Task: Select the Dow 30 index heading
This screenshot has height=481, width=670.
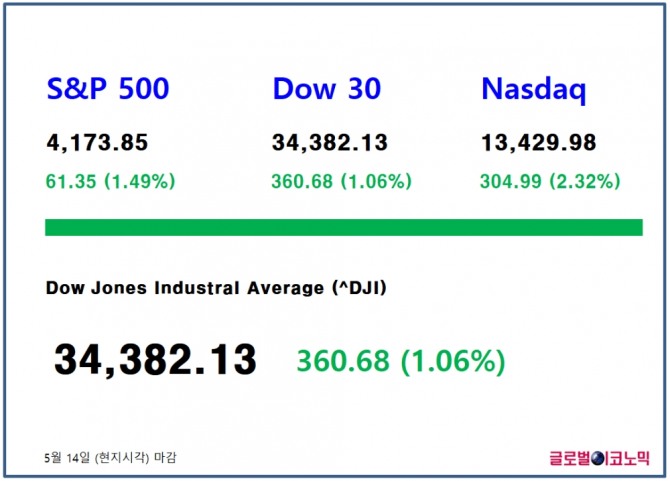Action: 326,89
